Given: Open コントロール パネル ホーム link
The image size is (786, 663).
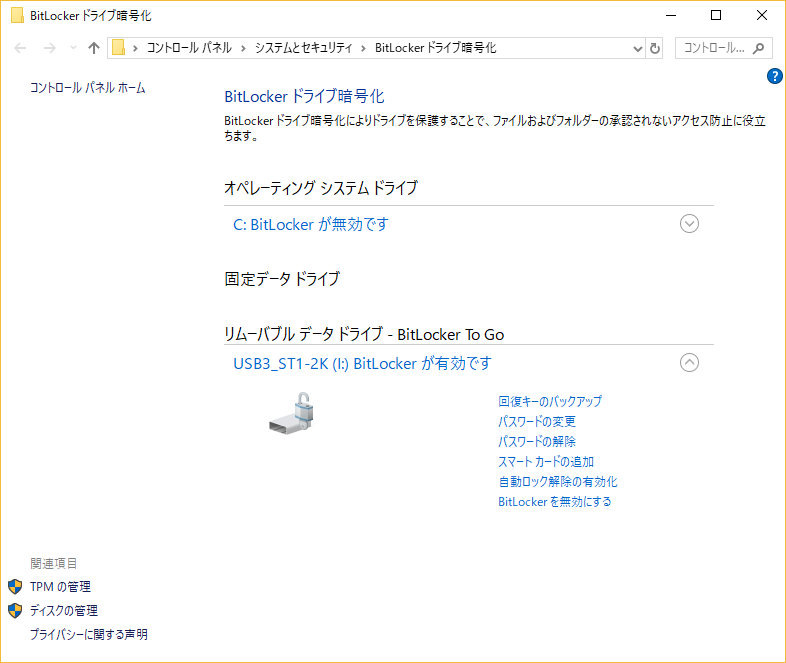Looking at the screenshot, I should click(88, 88).
